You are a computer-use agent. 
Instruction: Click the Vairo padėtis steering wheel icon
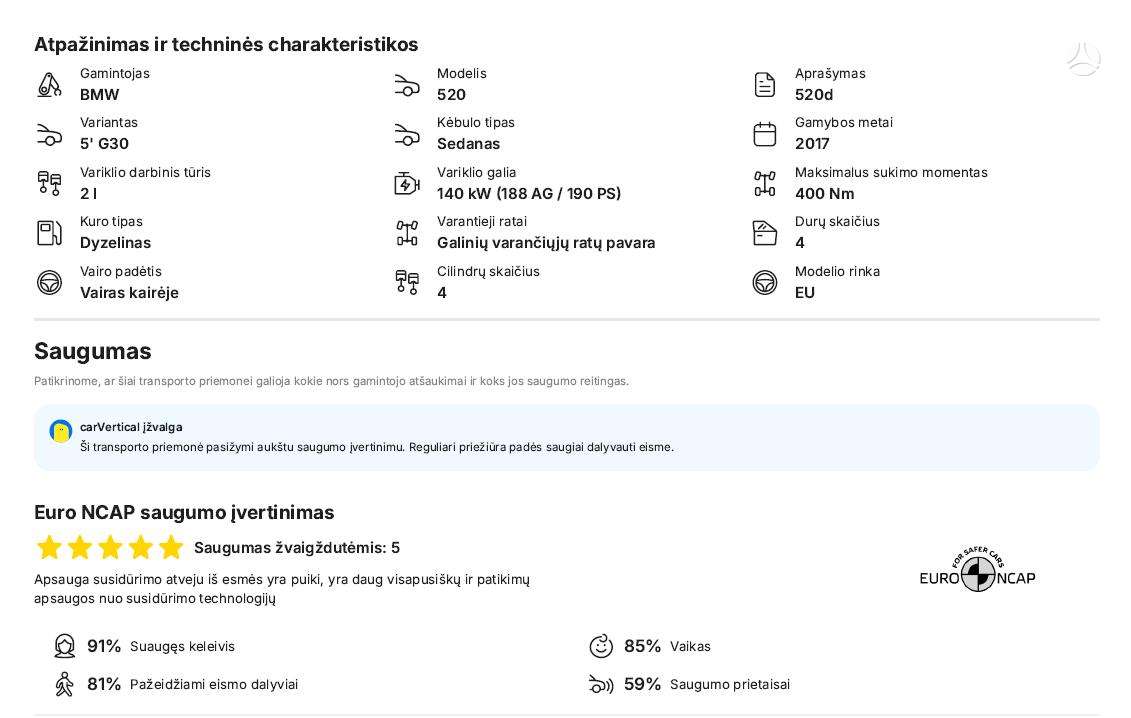tap(49, 282)
